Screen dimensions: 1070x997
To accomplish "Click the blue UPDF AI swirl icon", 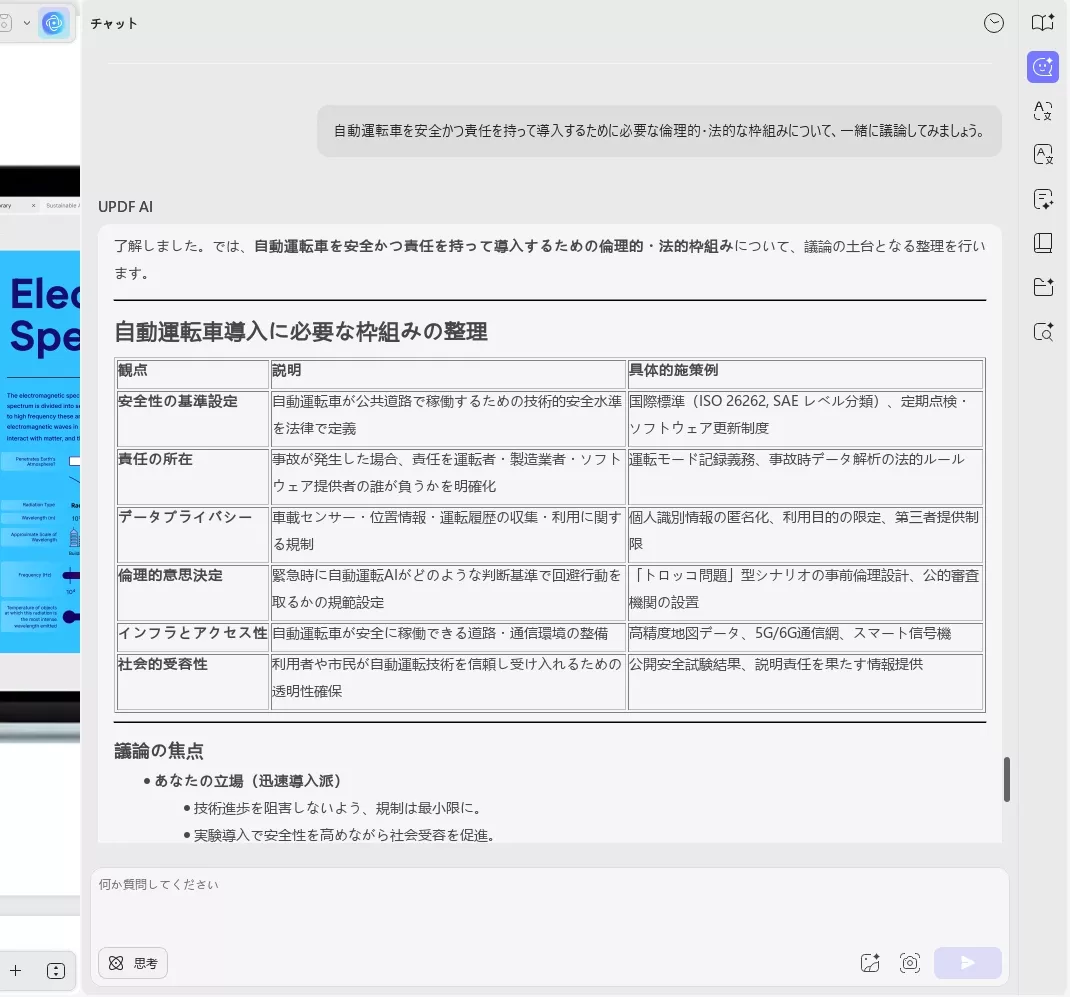I will (x=53, y=23).
